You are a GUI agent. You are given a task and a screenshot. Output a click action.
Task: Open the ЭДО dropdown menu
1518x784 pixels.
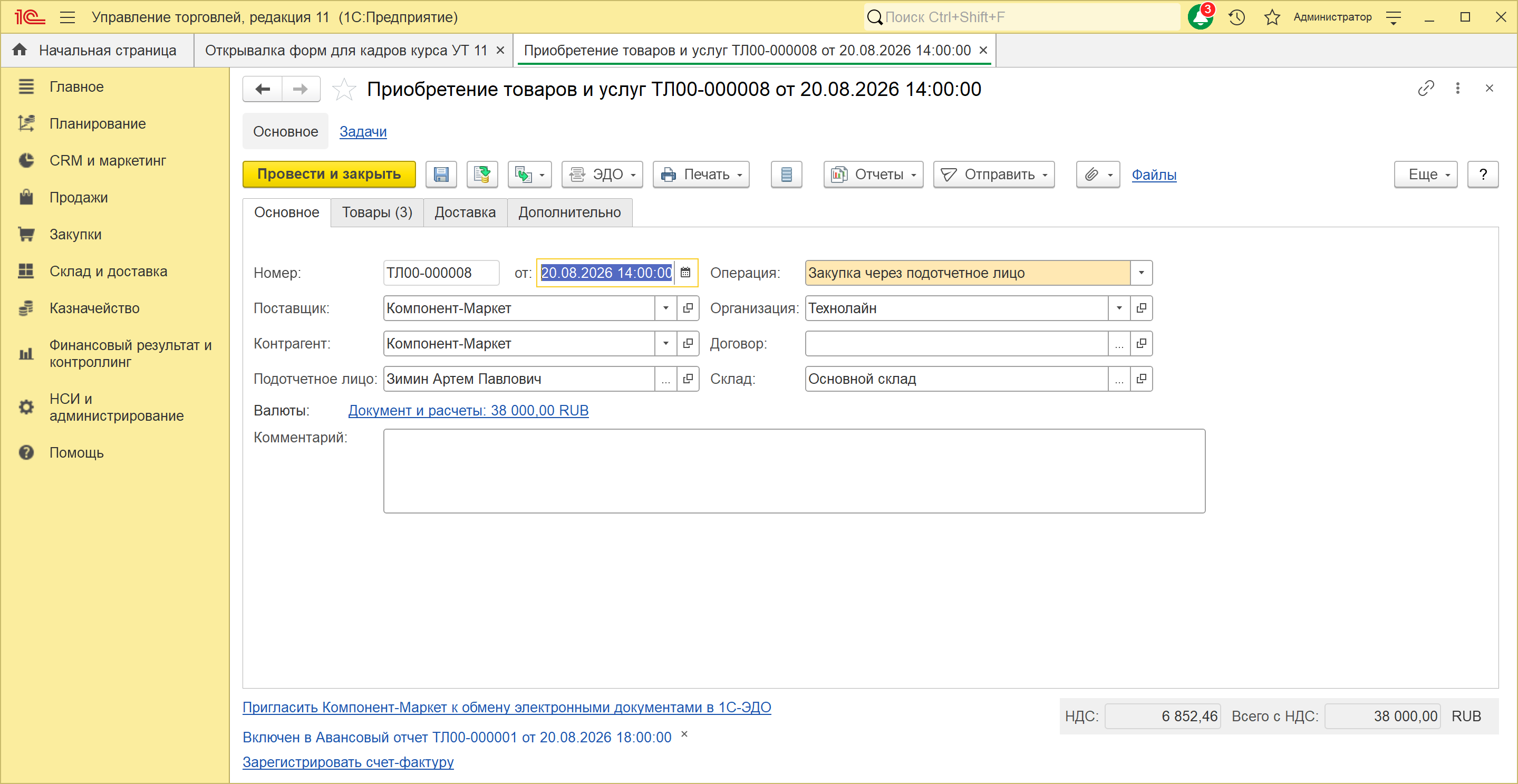coord(602,175)
